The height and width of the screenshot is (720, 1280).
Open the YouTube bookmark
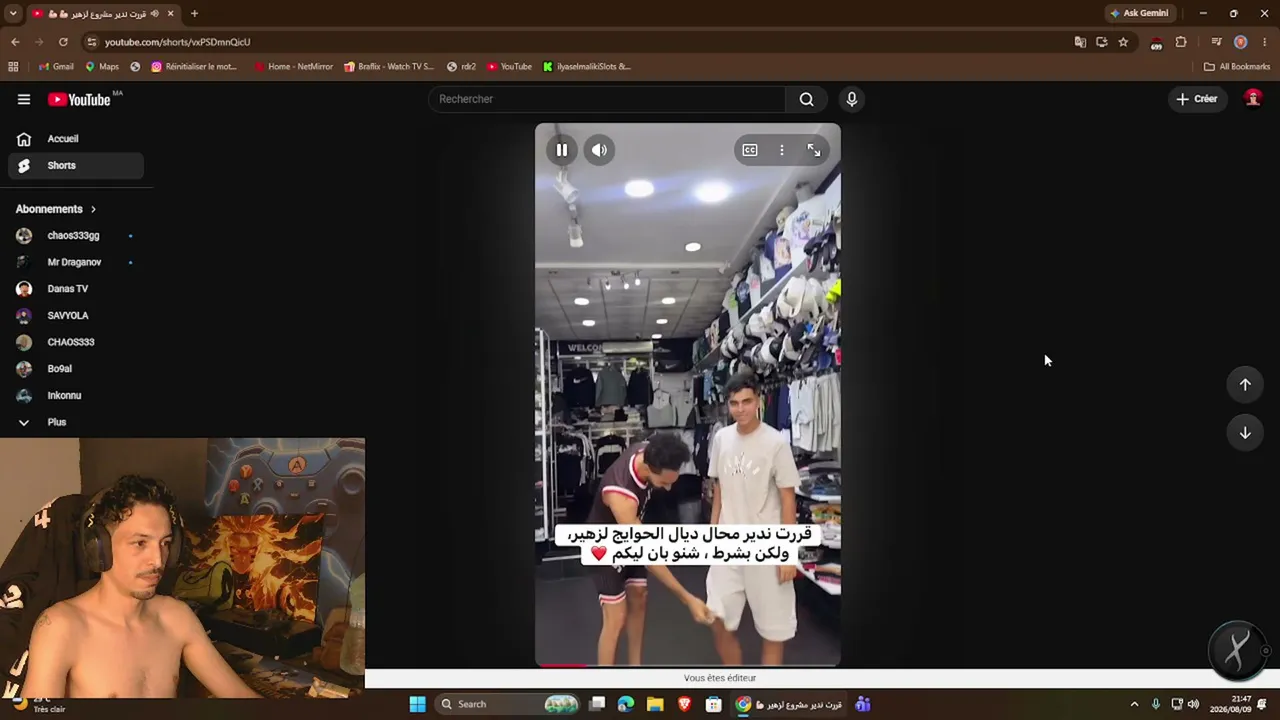510,67
